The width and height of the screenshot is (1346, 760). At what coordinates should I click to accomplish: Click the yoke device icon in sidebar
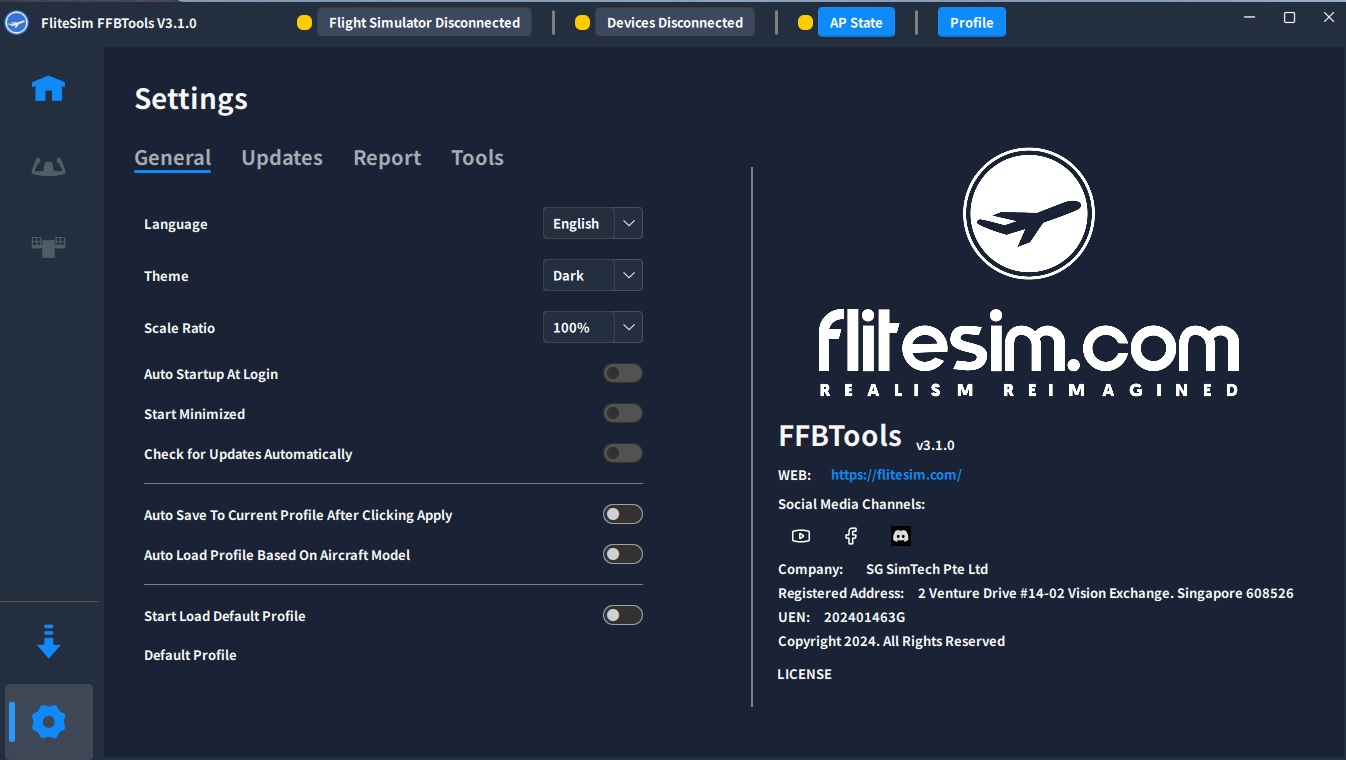pyautogui.click(x=48, y=167)
